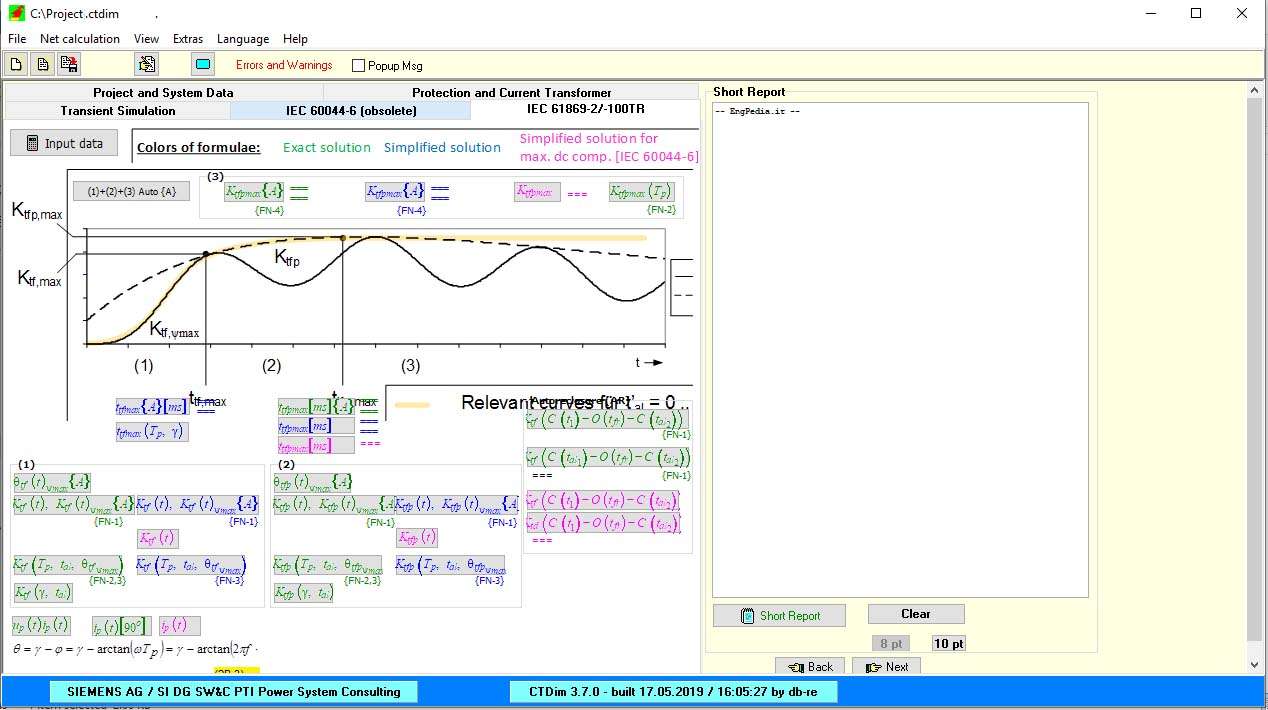Enable the Popup Msg checkbox
The height and width of the screenshot is (710, 1268).
pyautogui.click(x=359, y=66)
